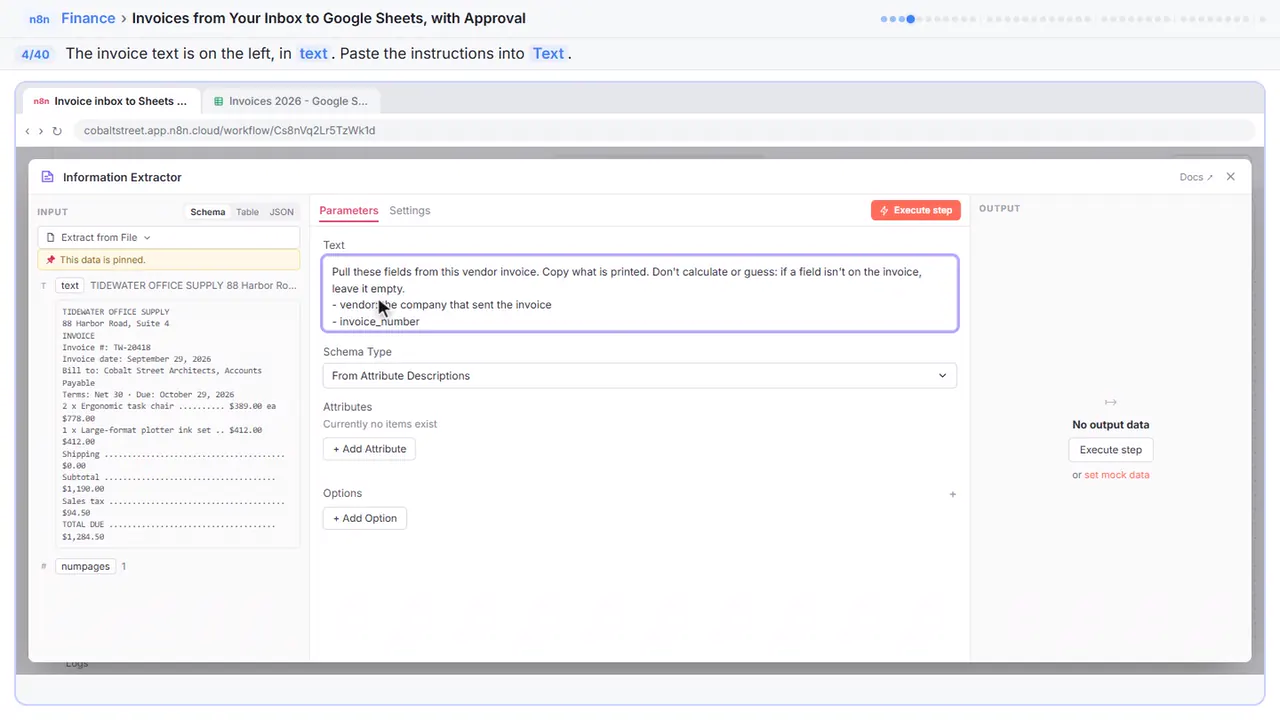
Task: Switch input view to Table
Action: coord(247,212)
